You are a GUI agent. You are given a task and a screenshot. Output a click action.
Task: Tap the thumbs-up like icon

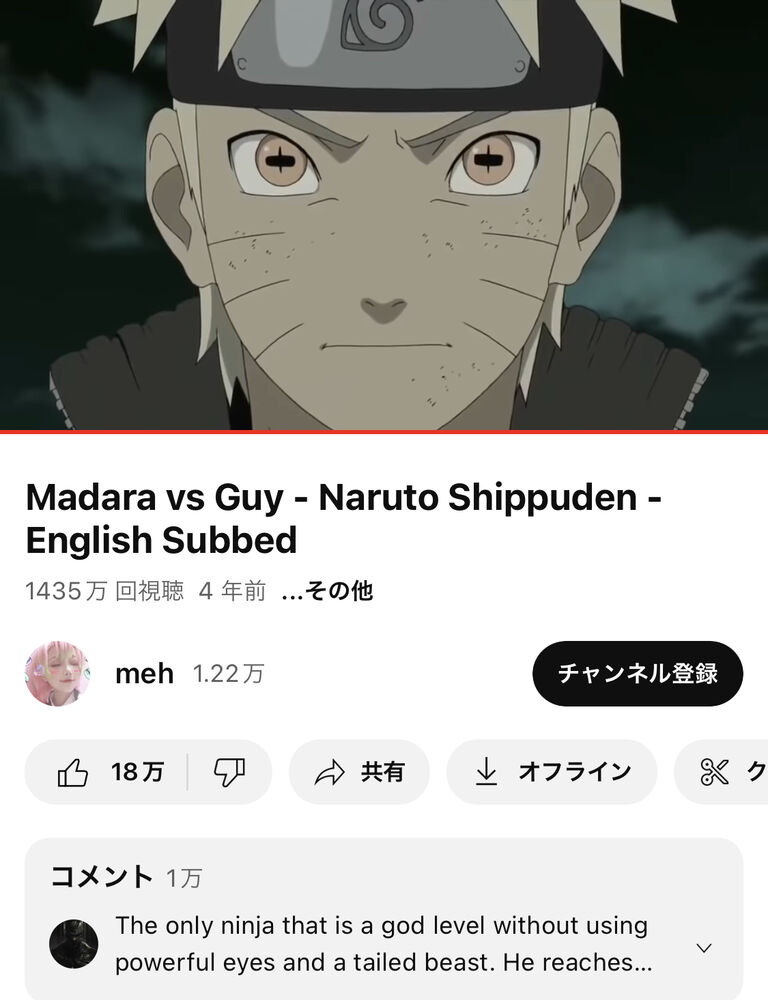(x=73, y=772)
